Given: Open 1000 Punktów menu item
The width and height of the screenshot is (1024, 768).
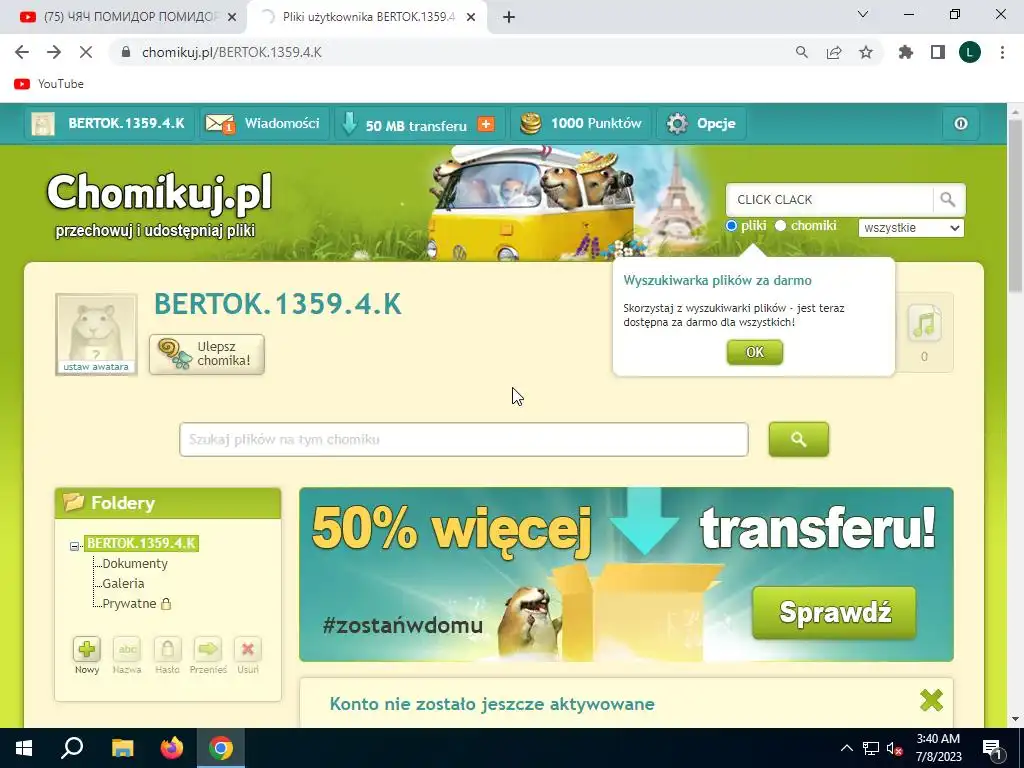Looking at the screenshot, I should tap(580, 123).
